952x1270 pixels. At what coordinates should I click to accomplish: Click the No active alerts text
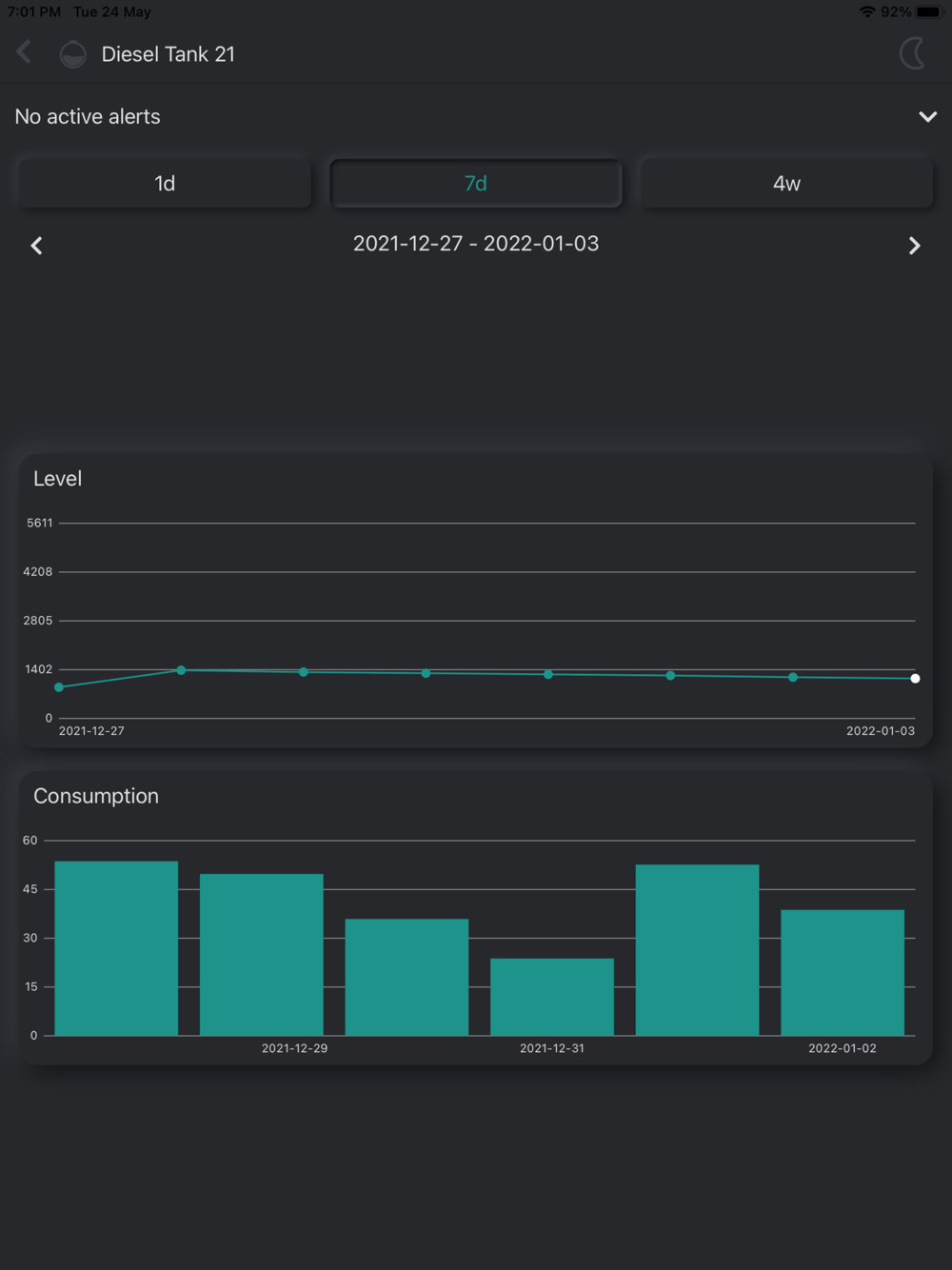click(x=88, y=116)
